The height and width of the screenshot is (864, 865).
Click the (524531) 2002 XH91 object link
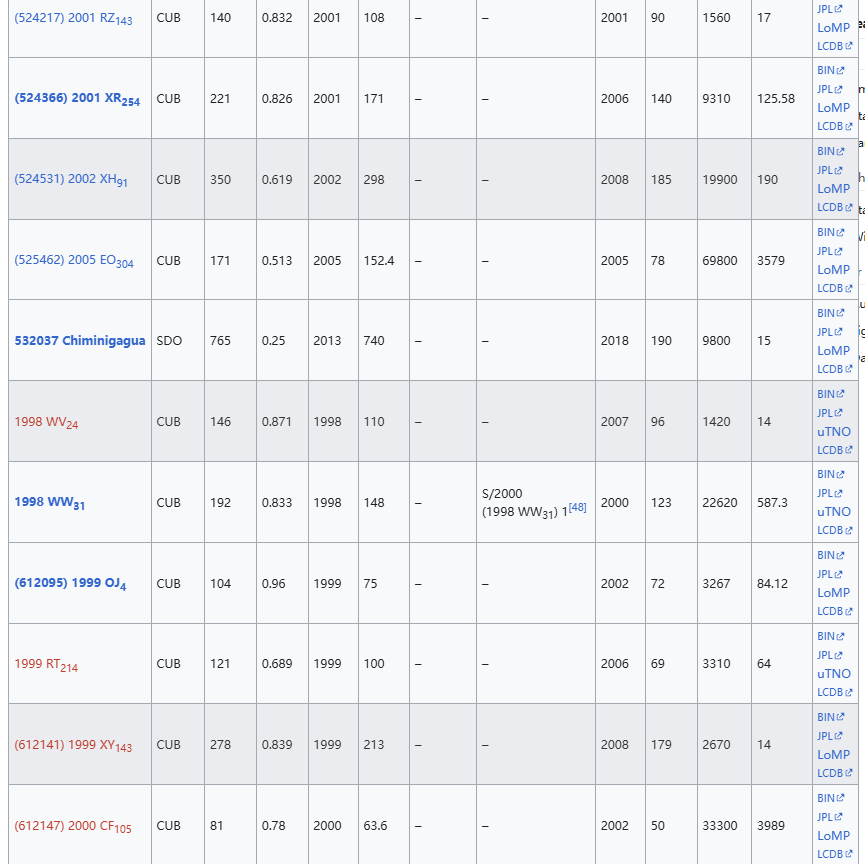click(70, 180)
